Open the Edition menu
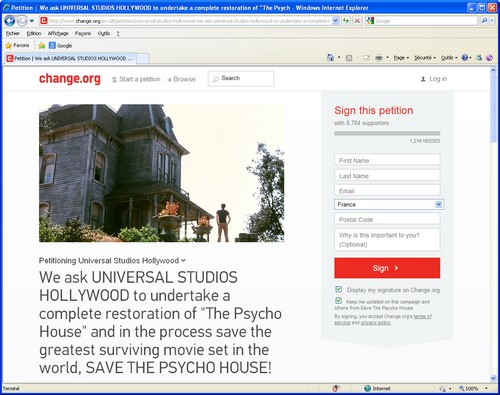This screenshot has width=500, height=395. (x=34, y=33)
